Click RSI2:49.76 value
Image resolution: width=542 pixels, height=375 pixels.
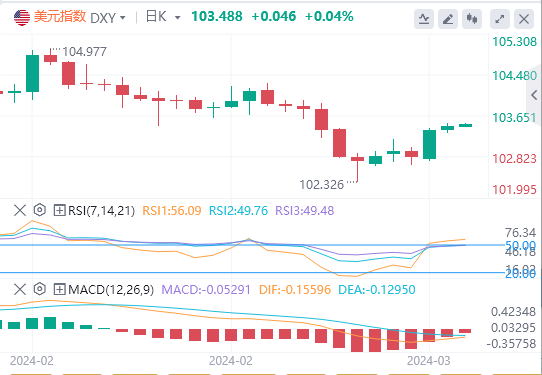[x=239, y=210]
